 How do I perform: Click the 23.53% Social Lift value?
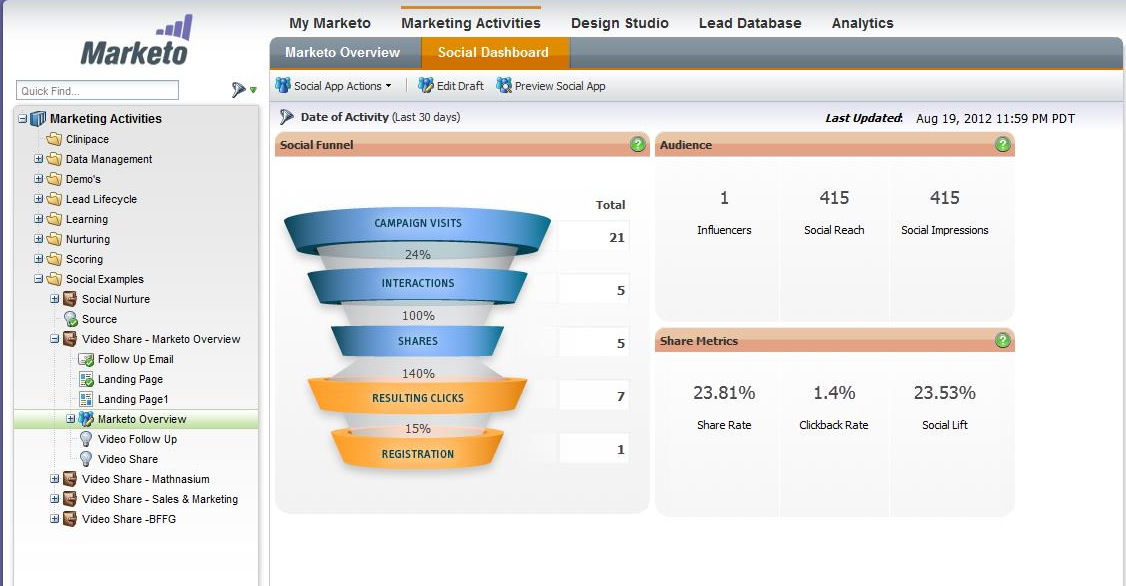tap(944, 393)
